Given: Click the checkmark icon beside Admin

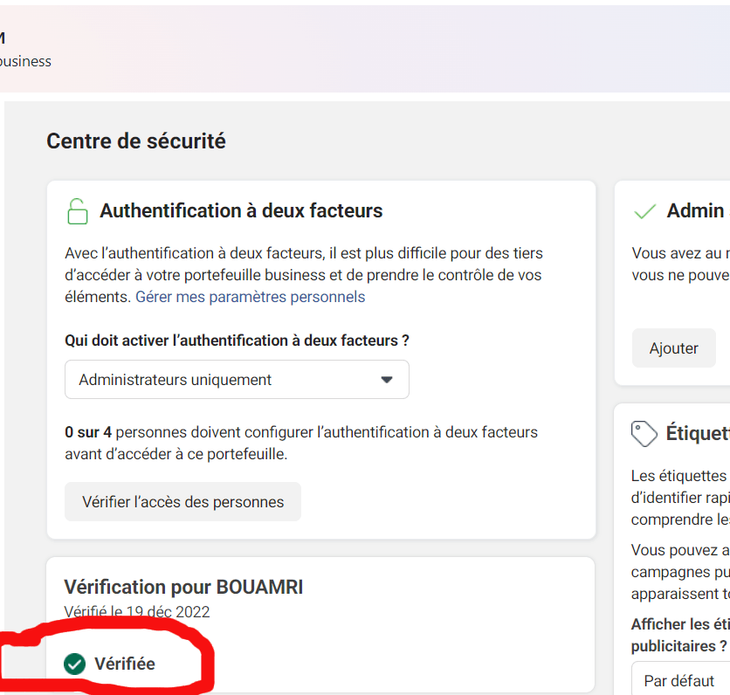Looking at the screenshot, I should pyautogui.click(x=646, y=211).
